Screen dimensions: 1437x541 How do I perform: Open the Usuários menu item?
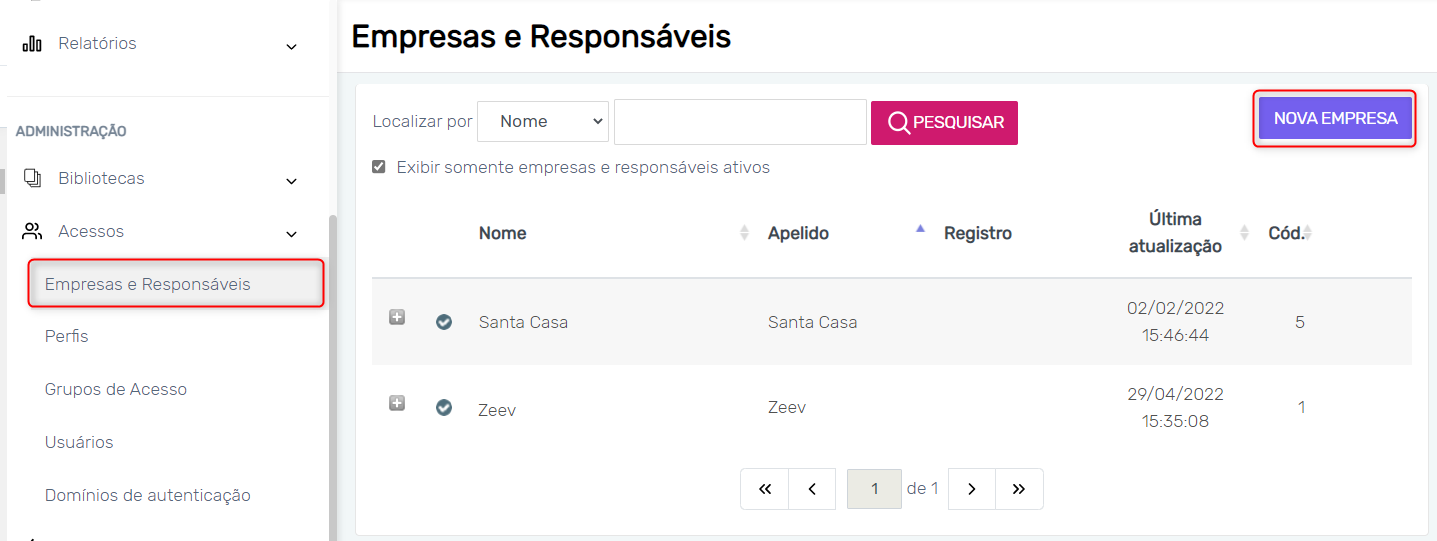click(79, 442)
